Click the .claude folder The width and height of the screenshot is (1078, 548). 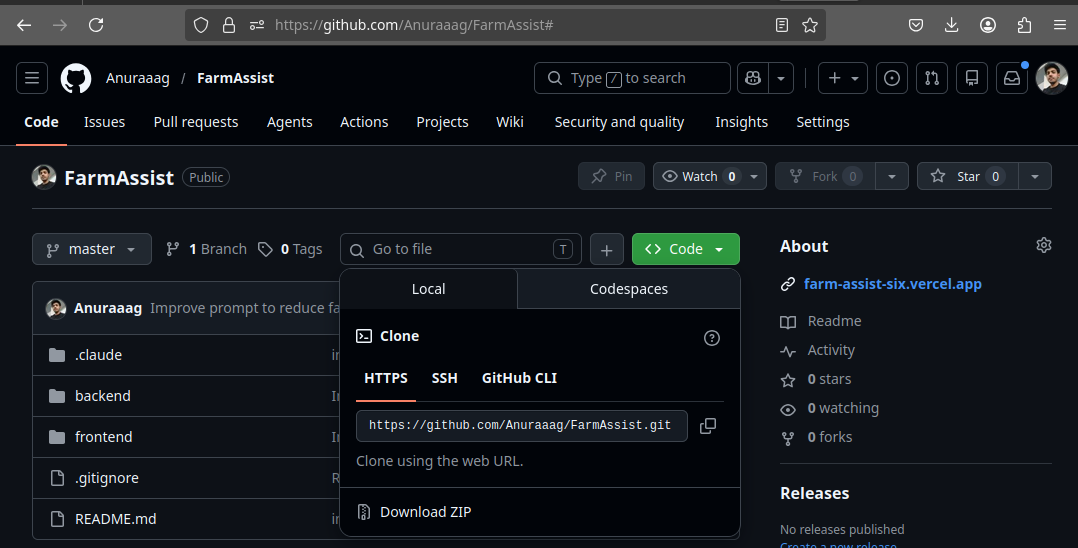[x=98, y=355]
